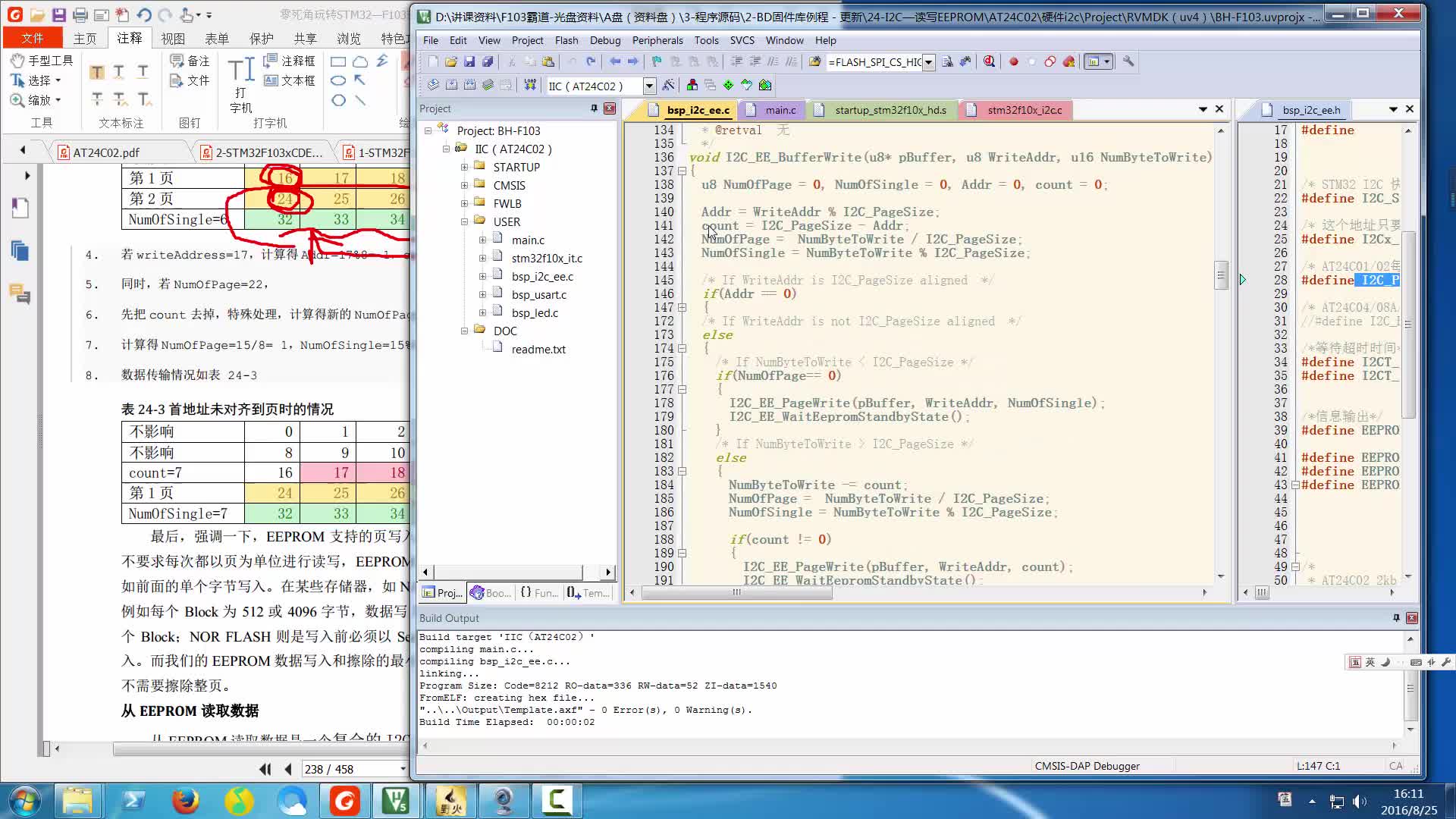Collapse the USER folder in project tree
Screen dimensions: 1456x819
[x=464, y=221]
